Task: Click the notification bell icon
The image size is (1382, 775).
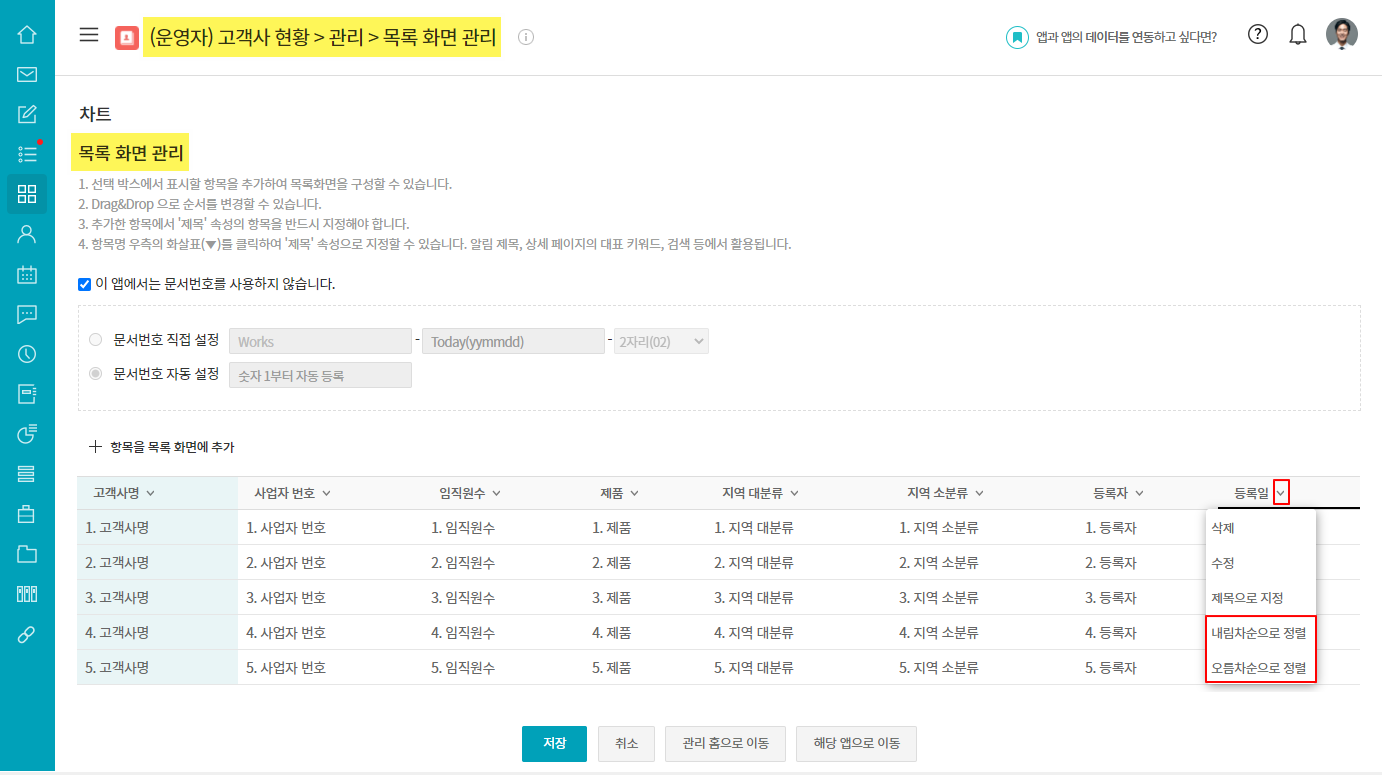Action: [1298, 35]
